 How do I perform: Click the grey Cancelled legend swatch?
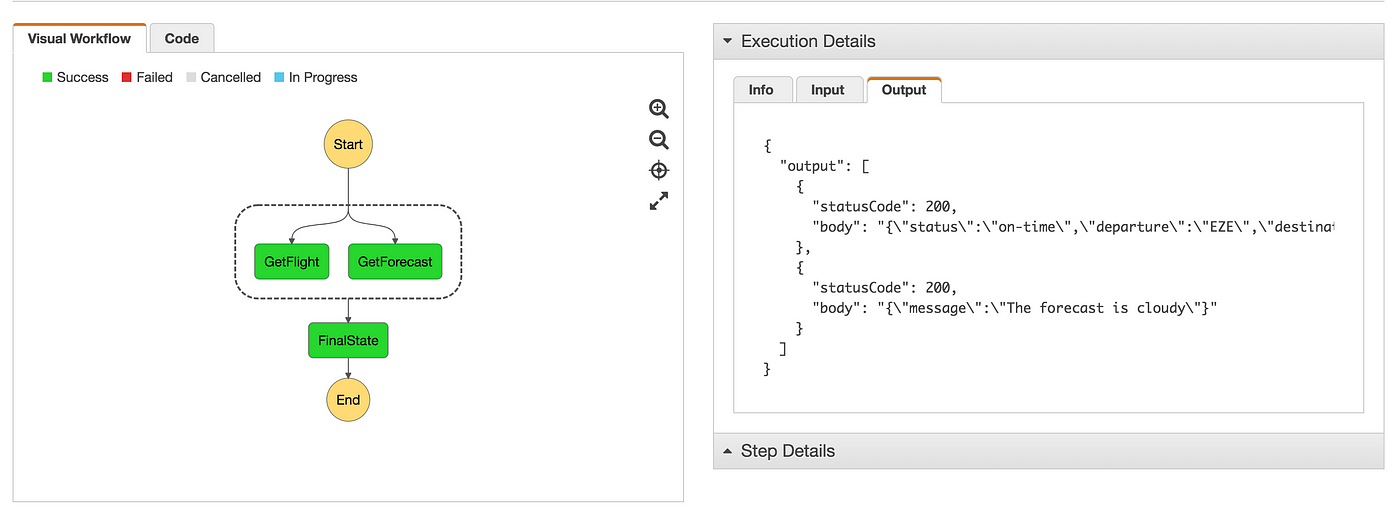(191, 78)
